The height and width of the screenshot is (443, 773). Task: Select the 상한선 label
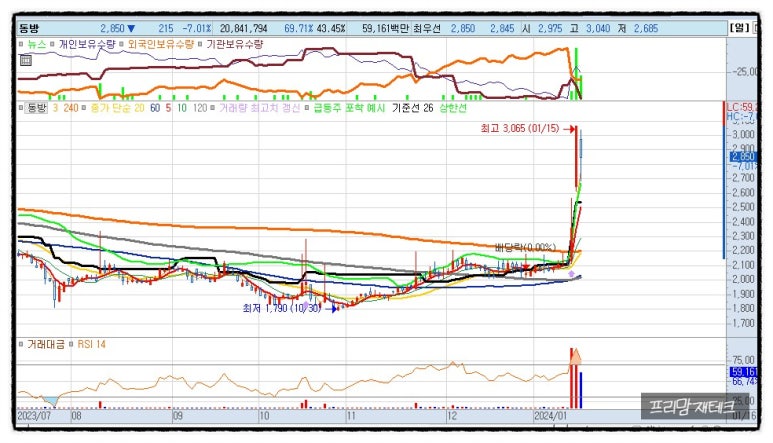(x=453, y=107)
